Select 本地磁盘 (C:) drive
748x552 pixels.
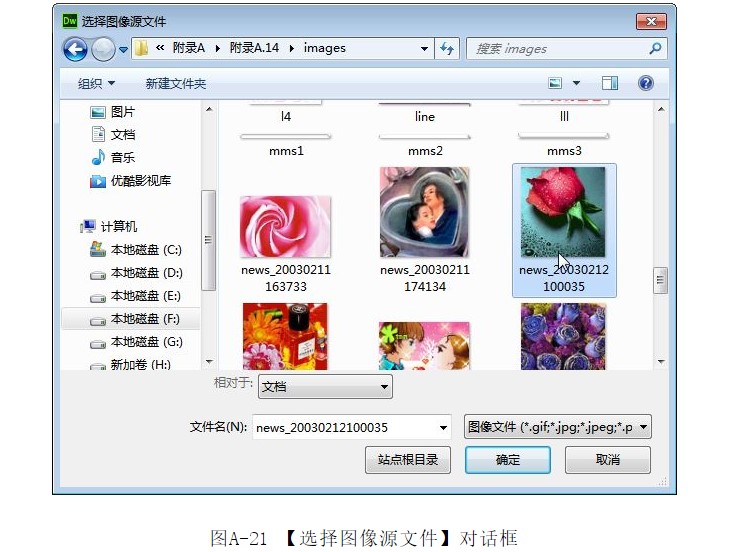[x=145, y=249]
